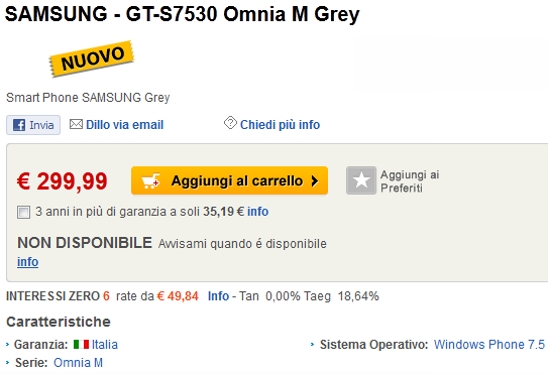Click the question mark diamond icon

pos(230,123)
